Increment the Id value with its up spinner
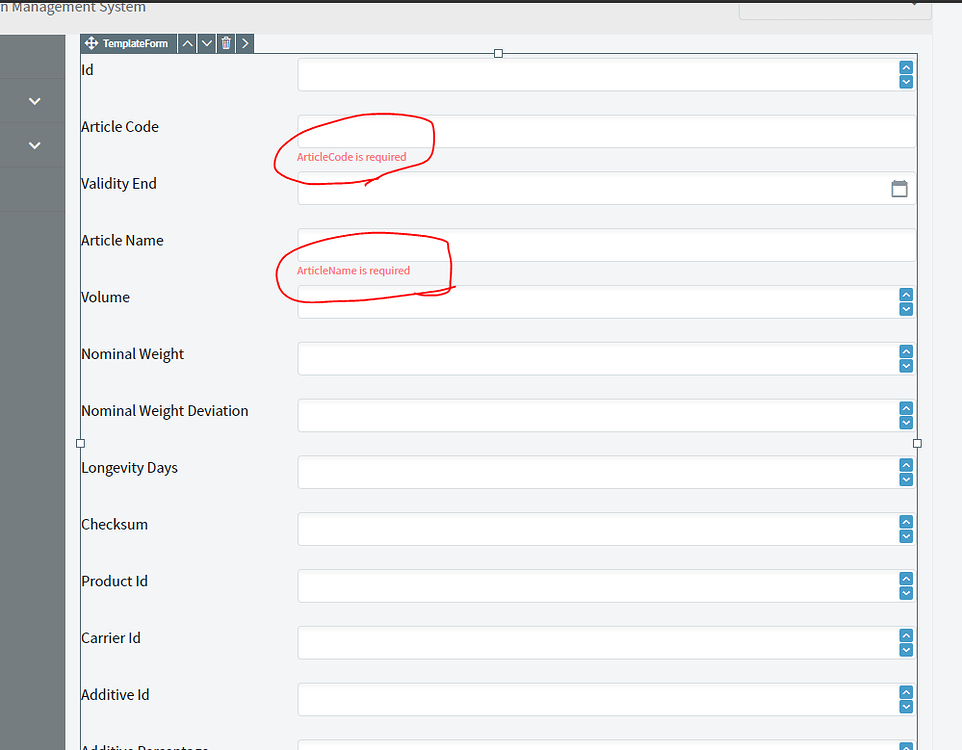 coord(906,66)
